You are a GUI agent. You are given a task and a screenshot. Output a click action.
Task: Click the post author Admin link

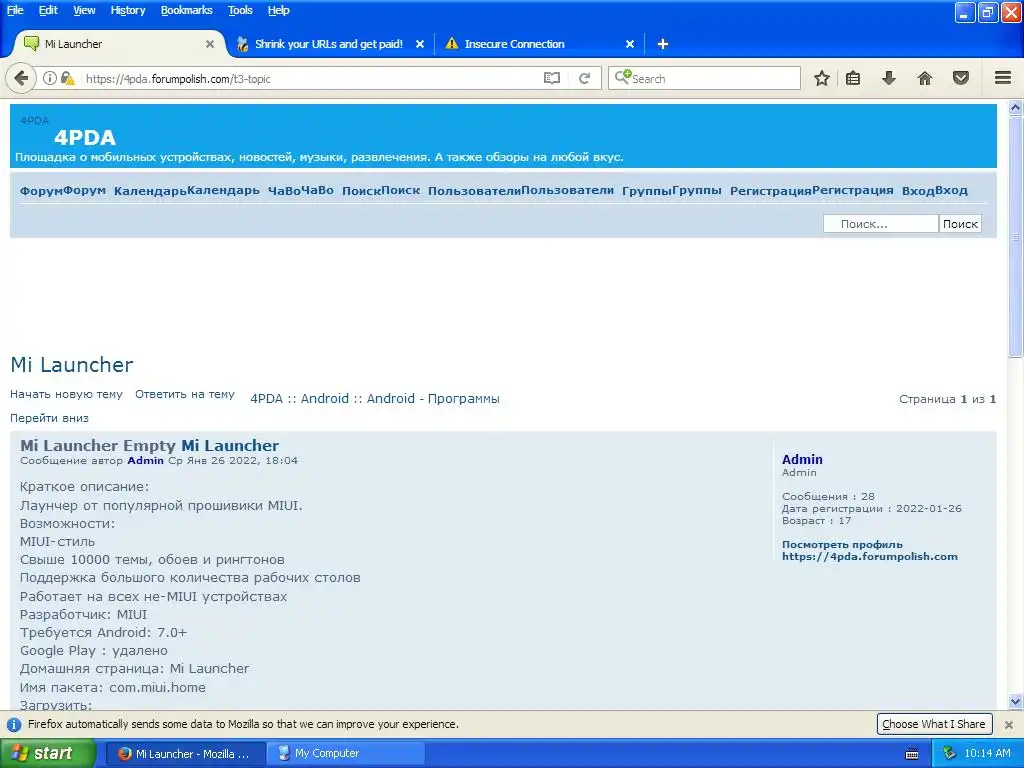(x=145, y=460)
